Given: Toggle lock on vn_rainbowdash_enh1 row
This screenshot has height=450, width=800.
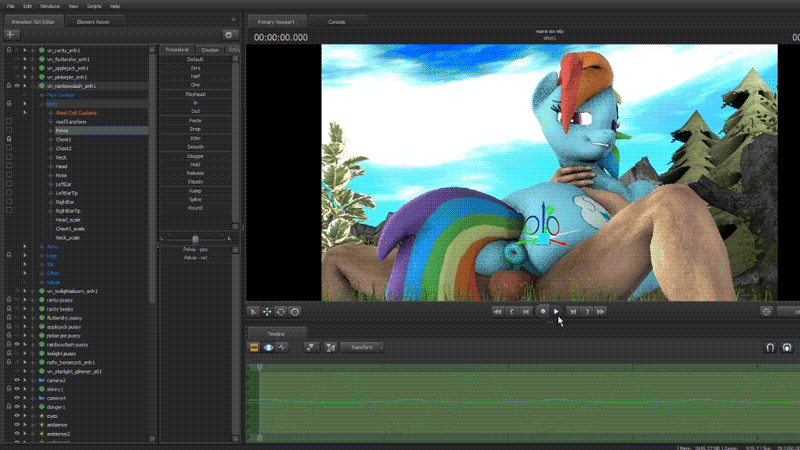Looking at the screenshot, I should (9, 86).
